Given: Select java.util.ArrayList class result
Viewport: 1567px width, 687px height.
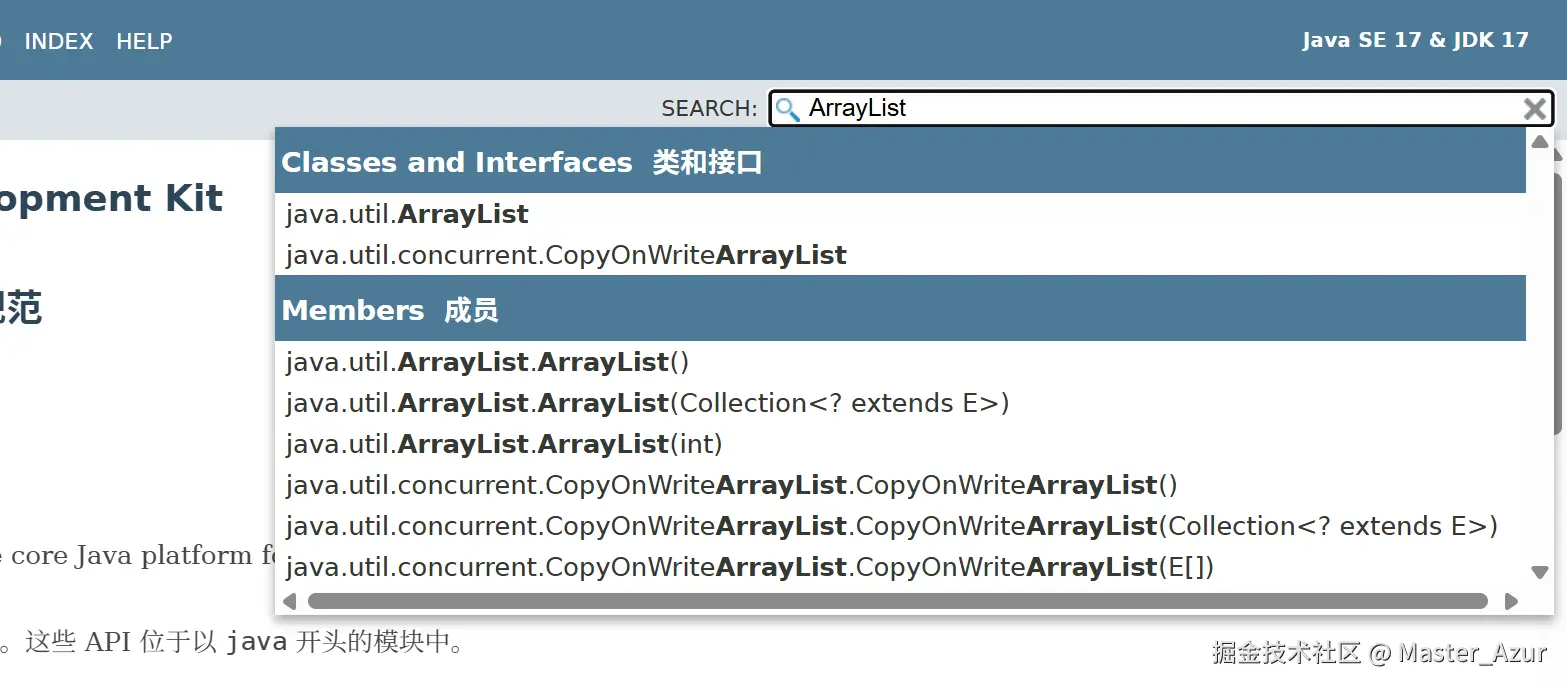Looking at the screenshot, I should click(407, 214).
